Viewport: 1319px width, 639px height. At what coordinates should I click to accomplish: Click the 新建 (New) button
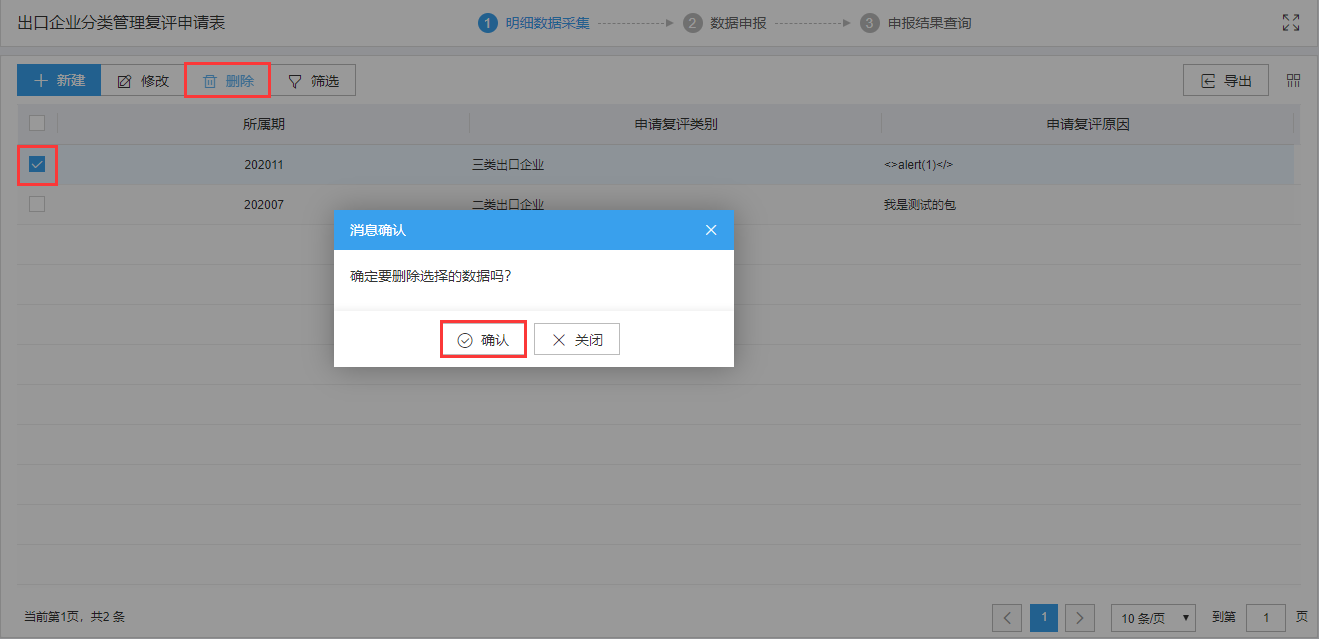[x=59, y=81]
